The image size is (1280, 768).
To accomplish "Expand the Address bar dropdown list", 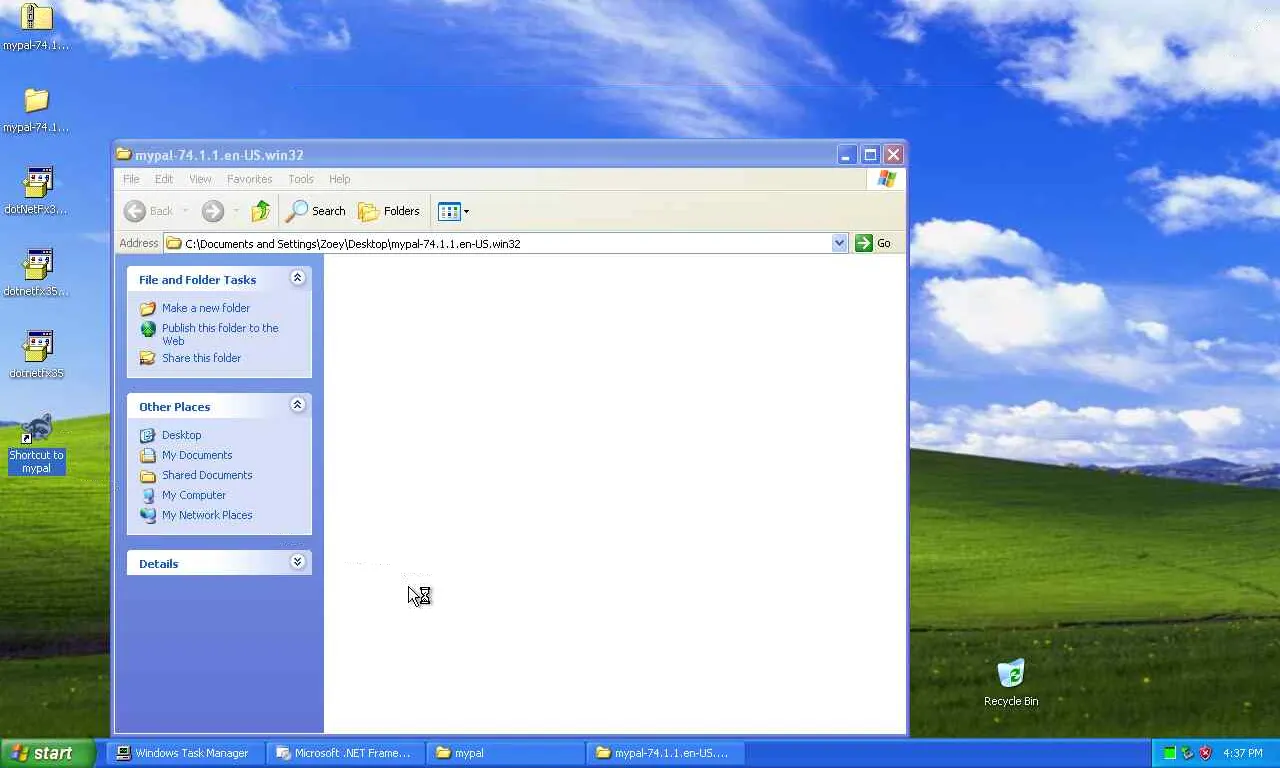I will coord(839,243).
